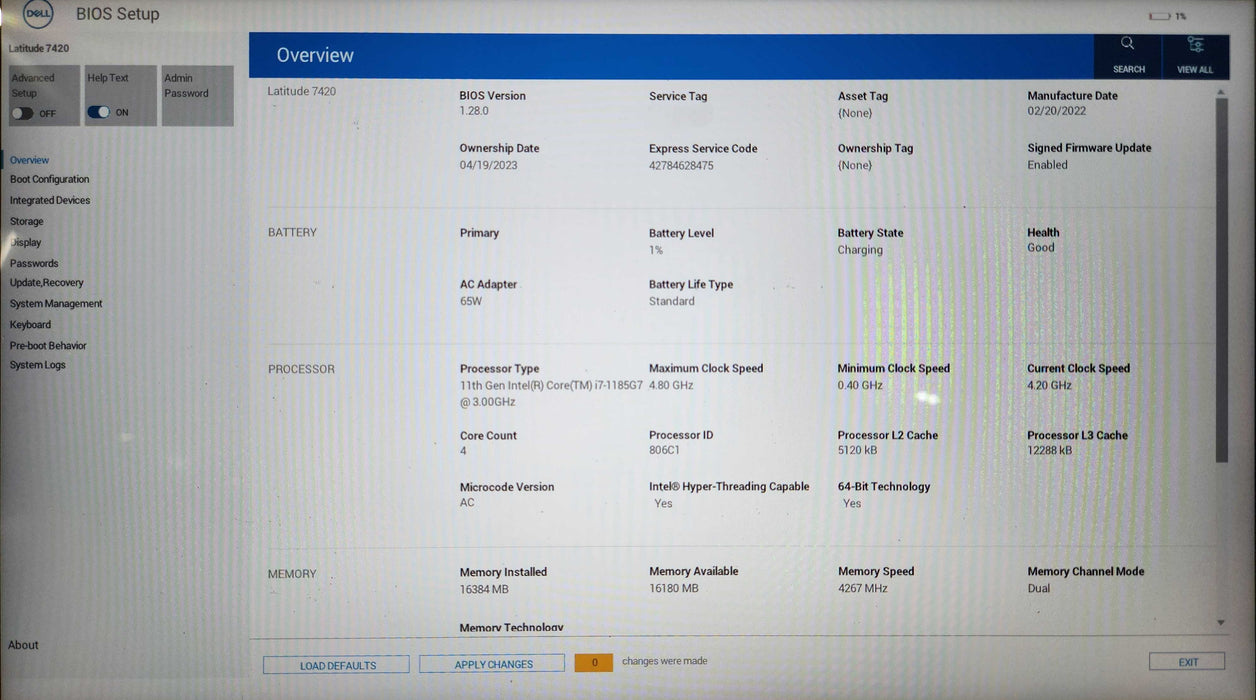This screenshot has height=700, width=1256.
Task: Open the Admin Password tile
Action: [197, 96]
